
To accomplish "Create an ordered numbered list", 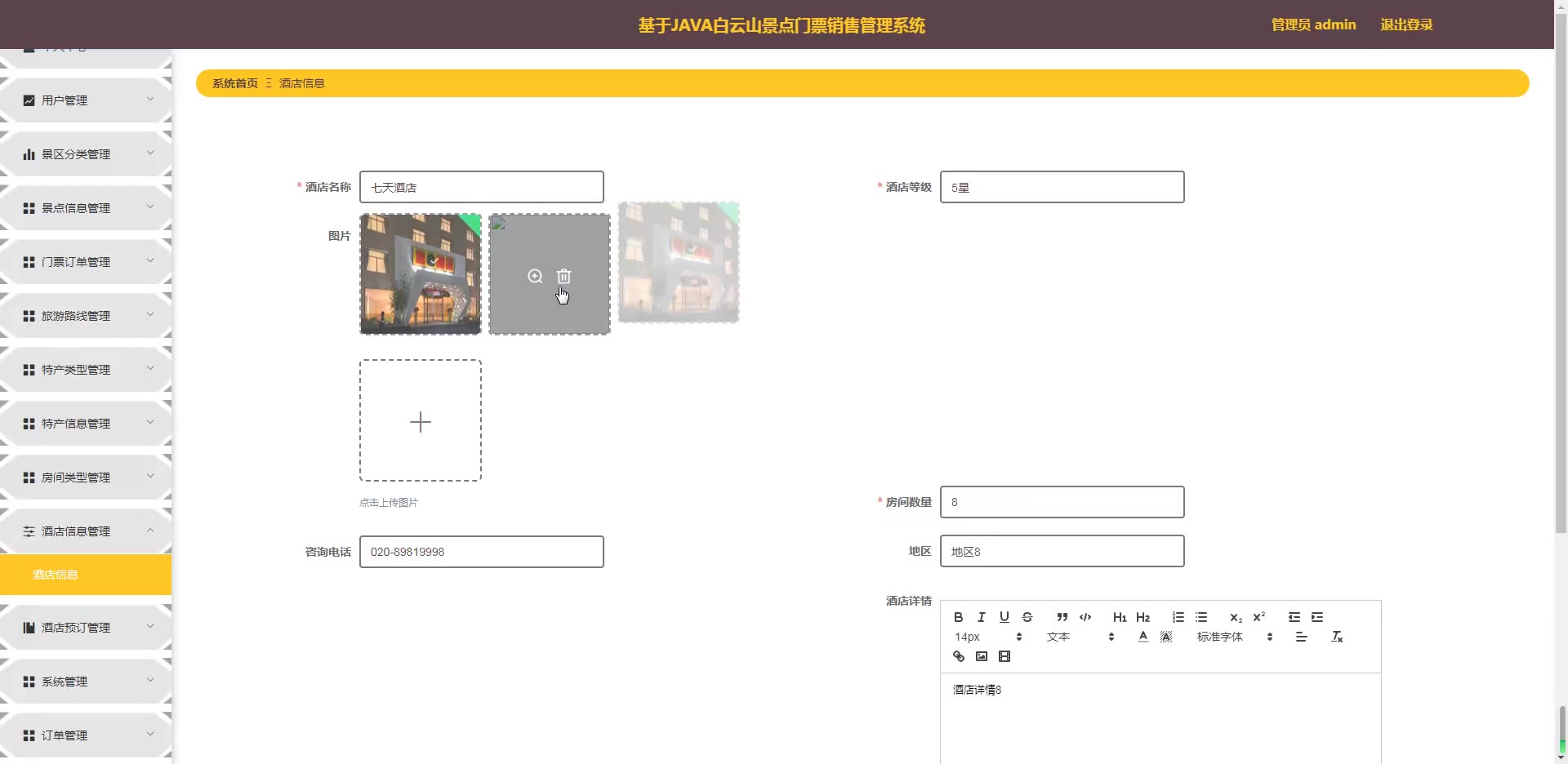I will point(1178,617).
